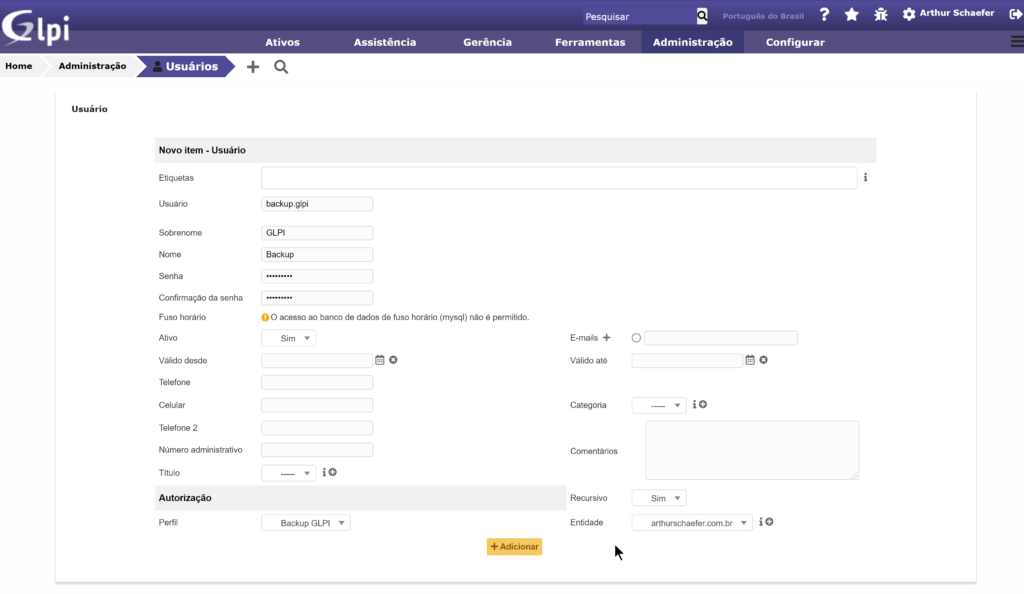This screenshot has width=1024, height=594.
Task: Click the add Entidade plus icon
Action: (x=769, y=522)
